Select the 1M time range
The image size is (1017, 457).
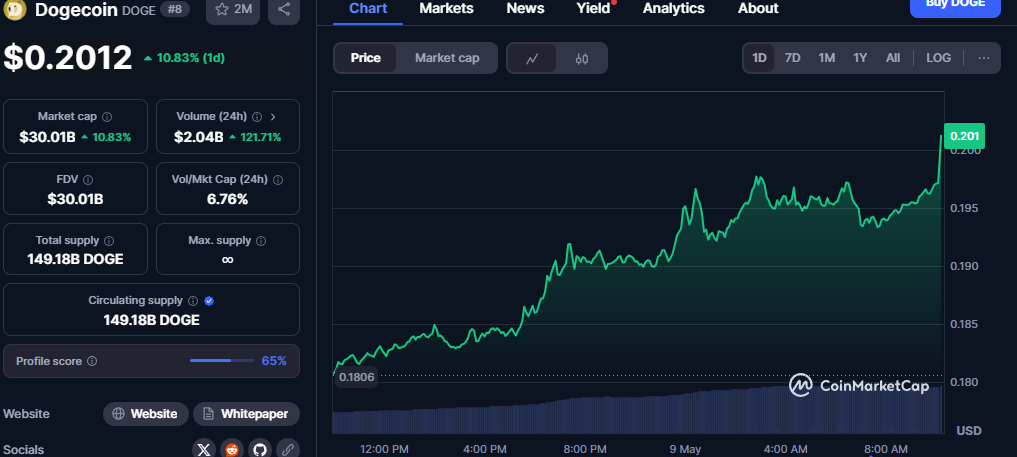pos(826,58)
